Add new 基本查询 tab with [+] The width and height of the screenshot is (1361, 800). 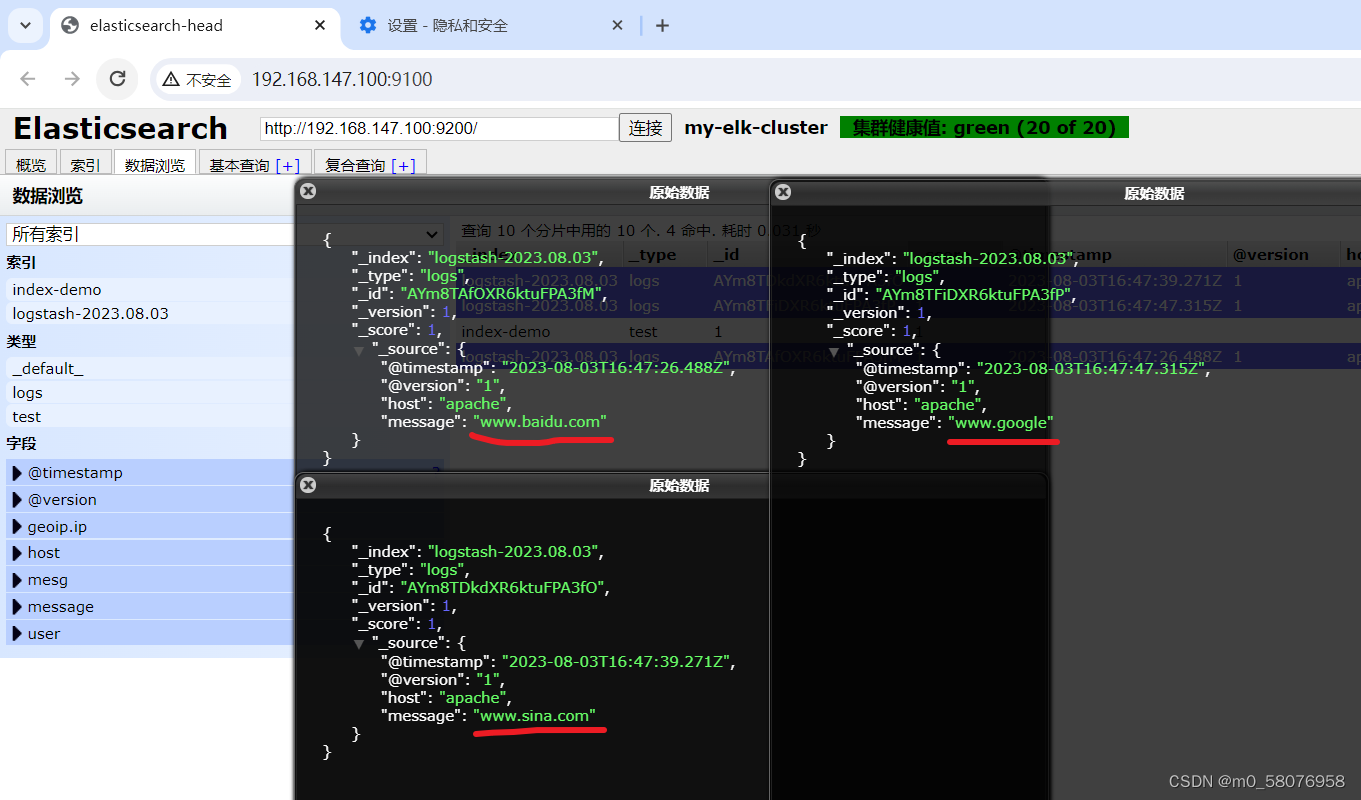288,165
